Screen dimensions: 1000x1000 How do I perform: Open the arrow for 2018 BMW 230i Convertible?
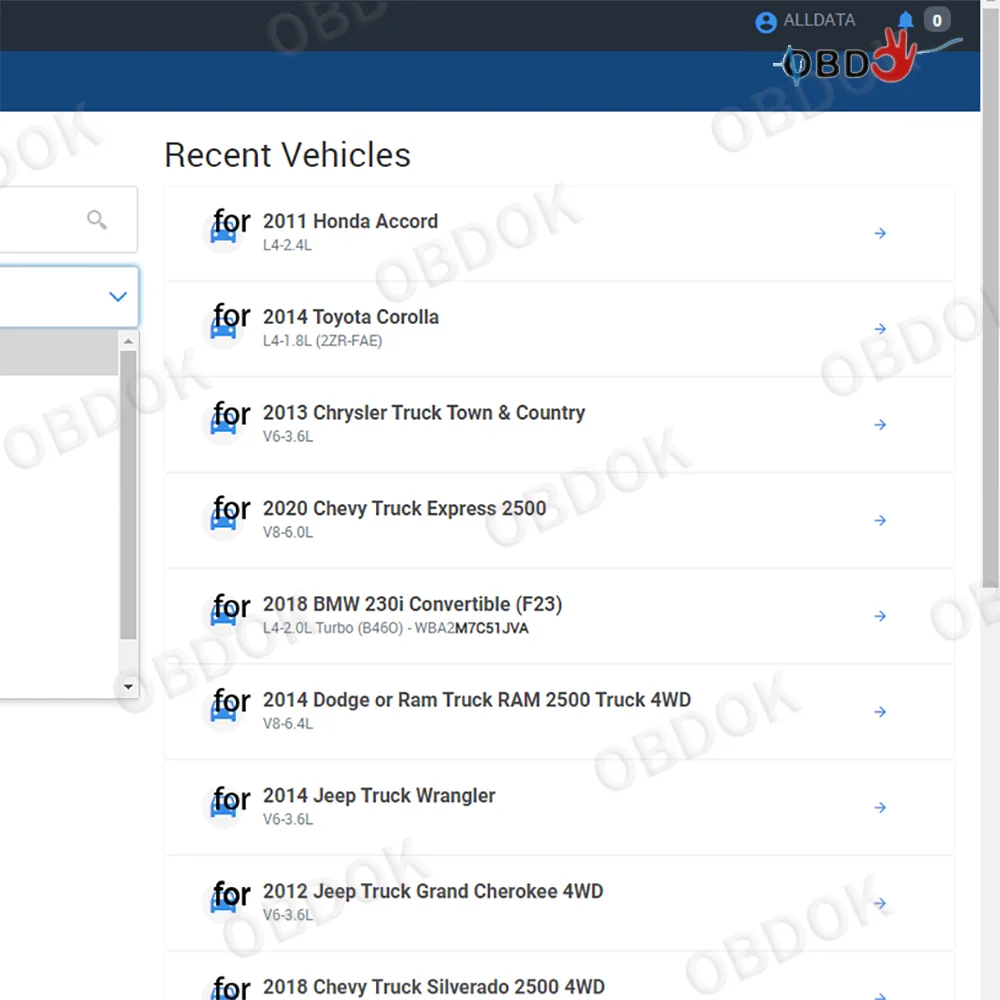click(x=880, y=616)
